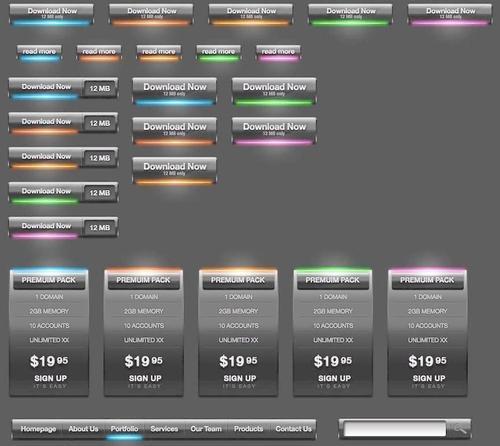
Task: Click the blue read more button
Action: click(x=39, y=54)
